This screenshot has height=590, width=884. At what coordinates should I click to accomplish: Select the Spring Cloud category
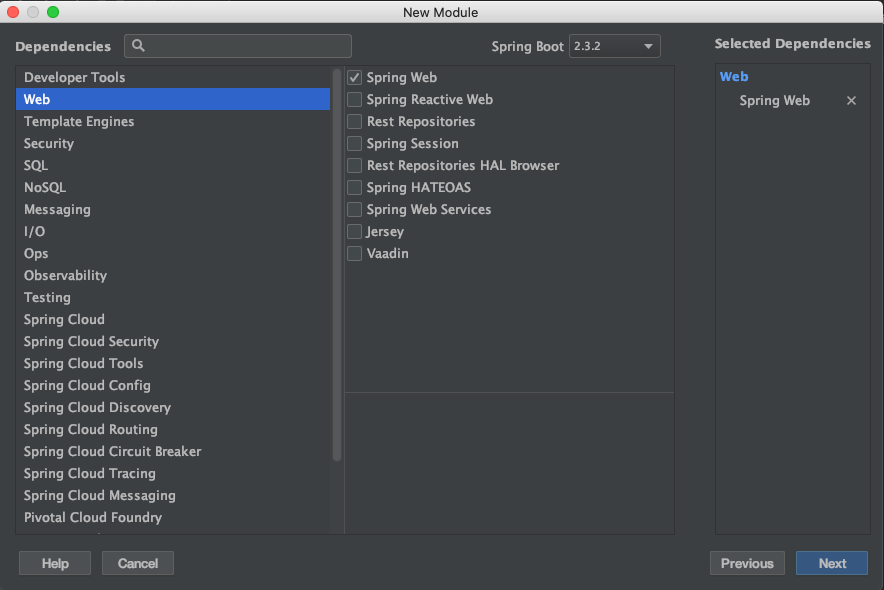(173, 319)
